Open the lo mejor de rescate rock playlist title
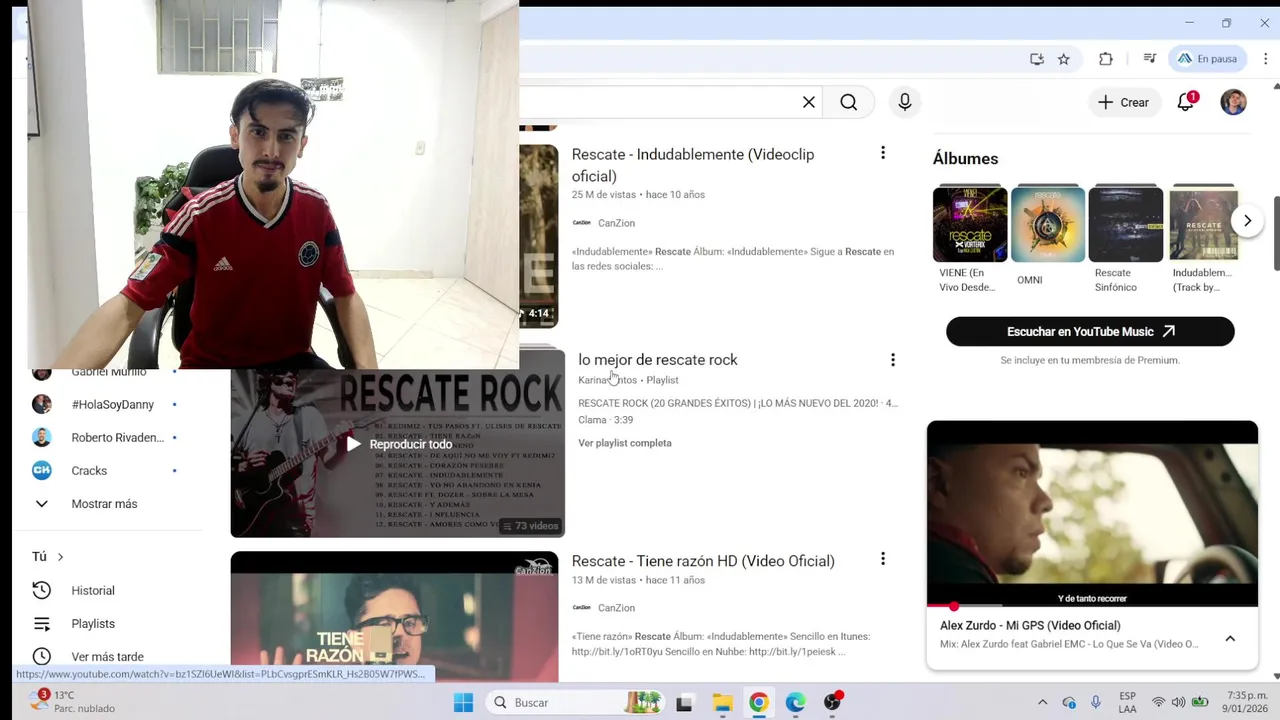1280x720 pixels. pos(658,360)
